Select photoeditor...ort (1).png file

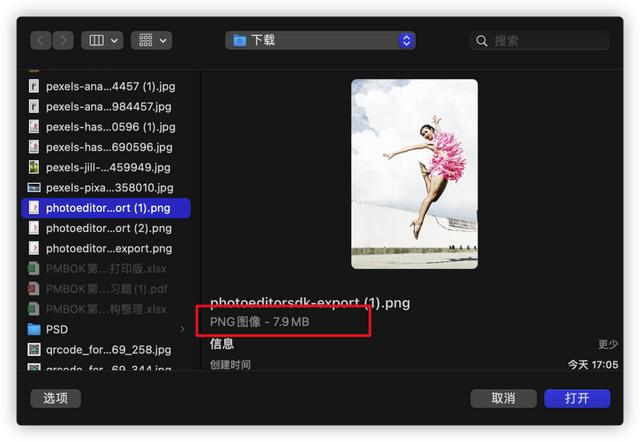point(106,208)
